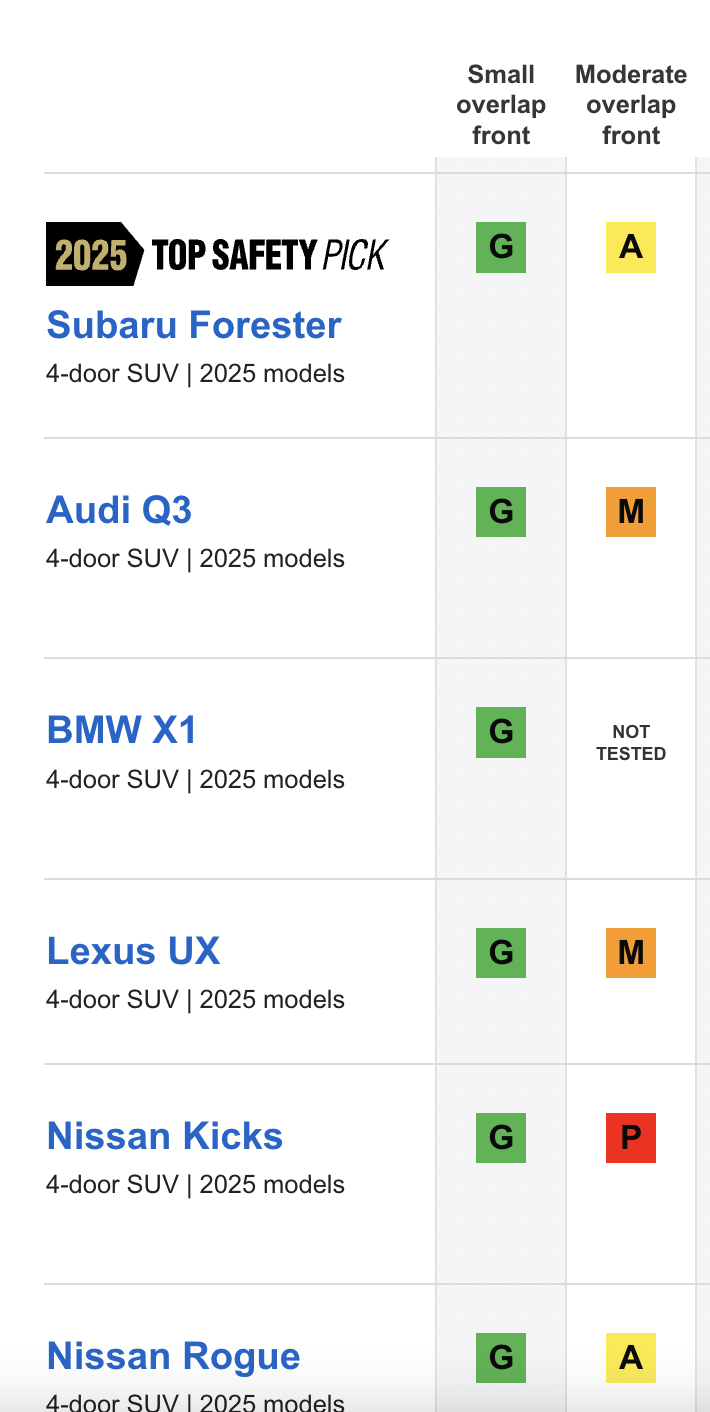710x1412 pixels.
Task: Click the Moderate overlap front column header
Action: tap(631, 105)
